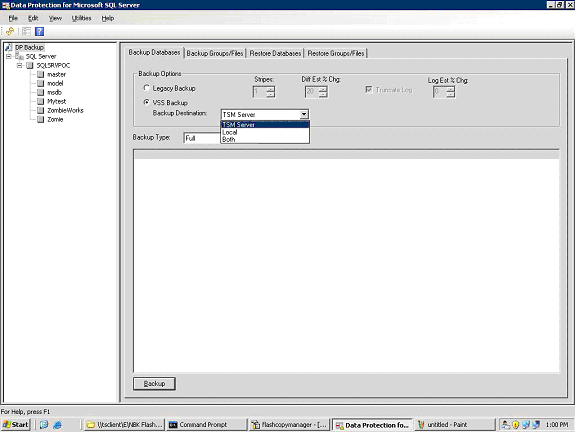575x432 pixels.
Task: Collapse the SQLSRVPOC tree node
Action: click(20, 66)
